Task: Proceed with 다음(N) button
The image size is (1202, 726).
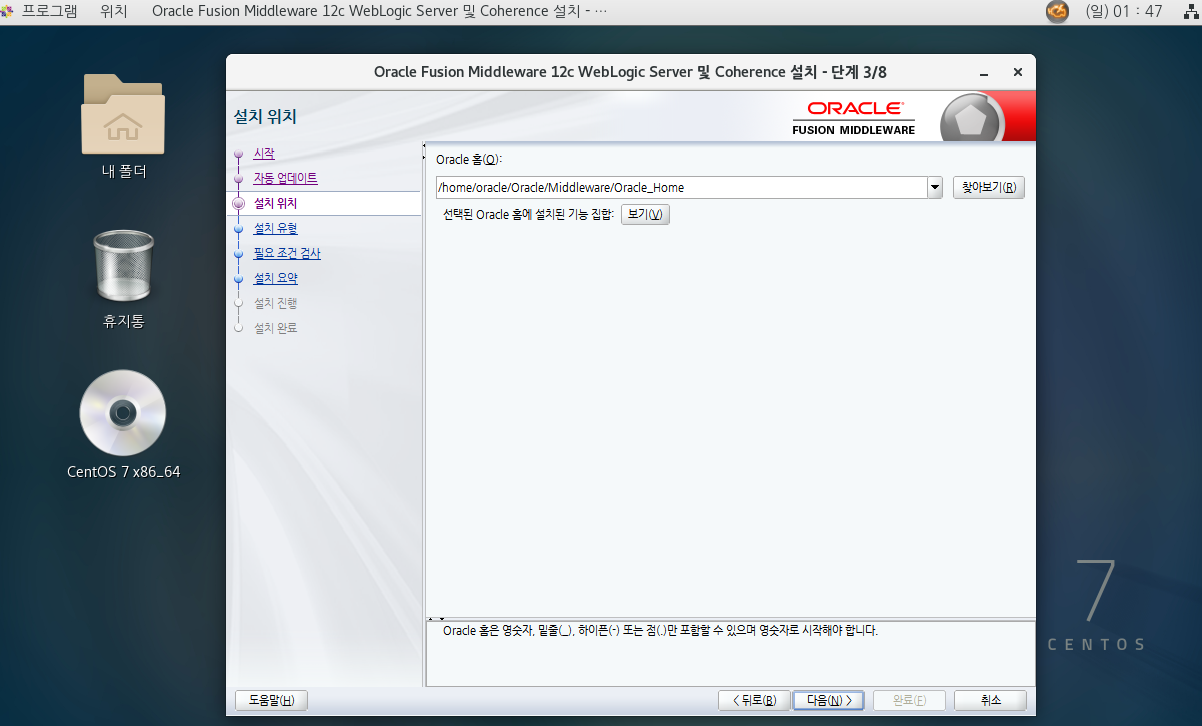Action: [x=829, y=700]
